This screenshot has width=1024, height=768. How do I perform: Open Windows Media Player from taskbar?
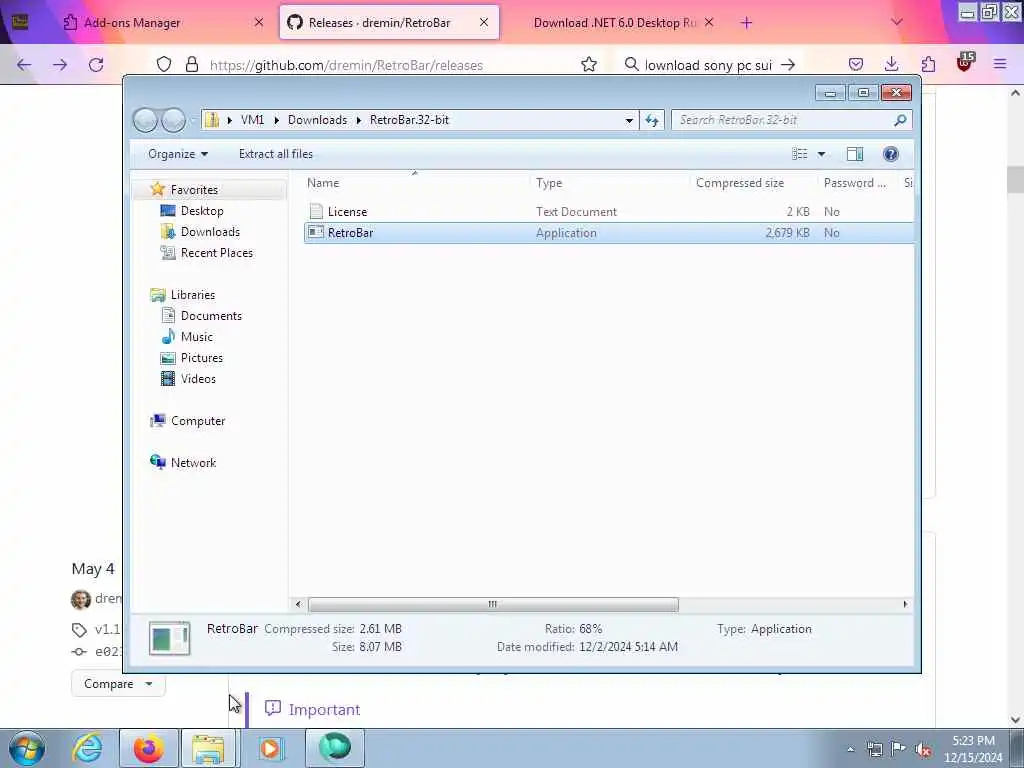coord(270,748)
